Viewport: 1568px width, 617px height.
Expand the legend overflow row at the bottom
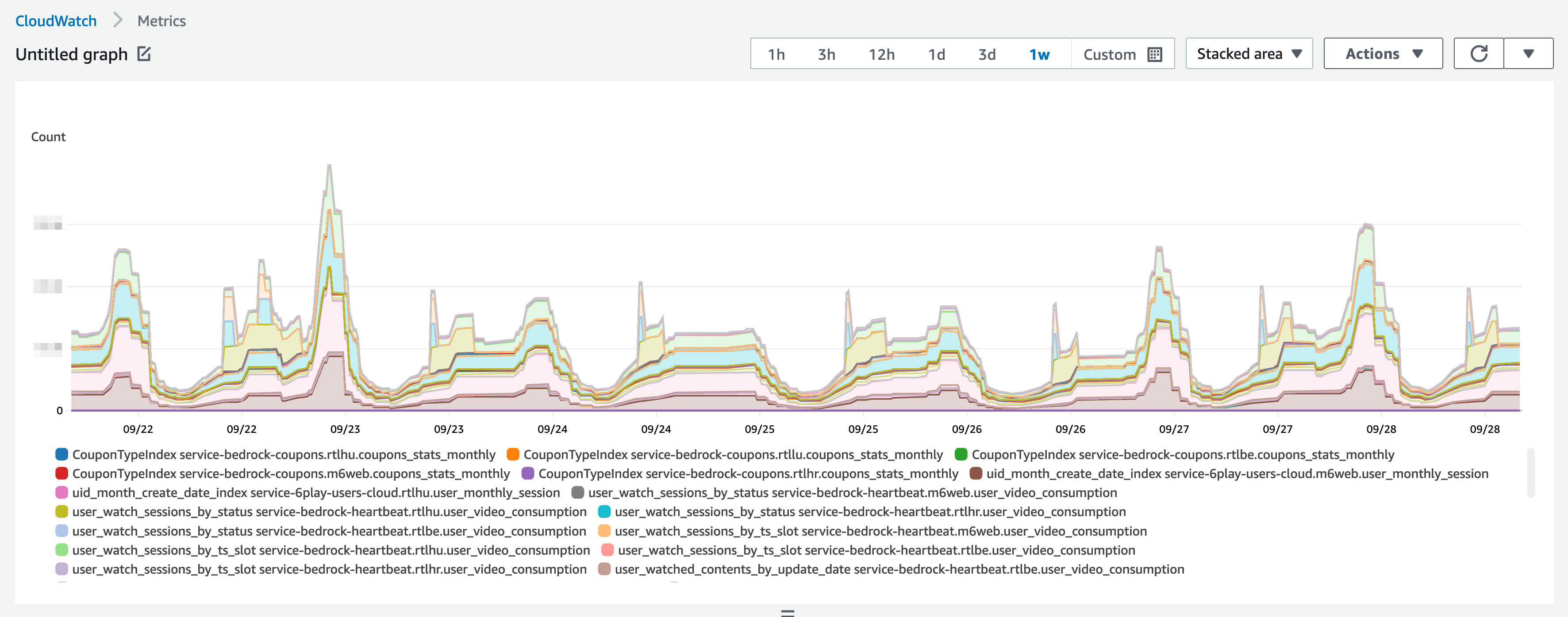click(787, 613)
